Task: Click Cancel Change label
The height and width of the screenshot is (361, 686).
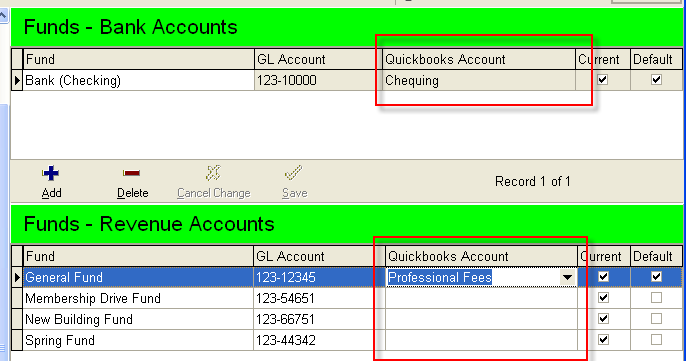Action: [x=214, y=193]
